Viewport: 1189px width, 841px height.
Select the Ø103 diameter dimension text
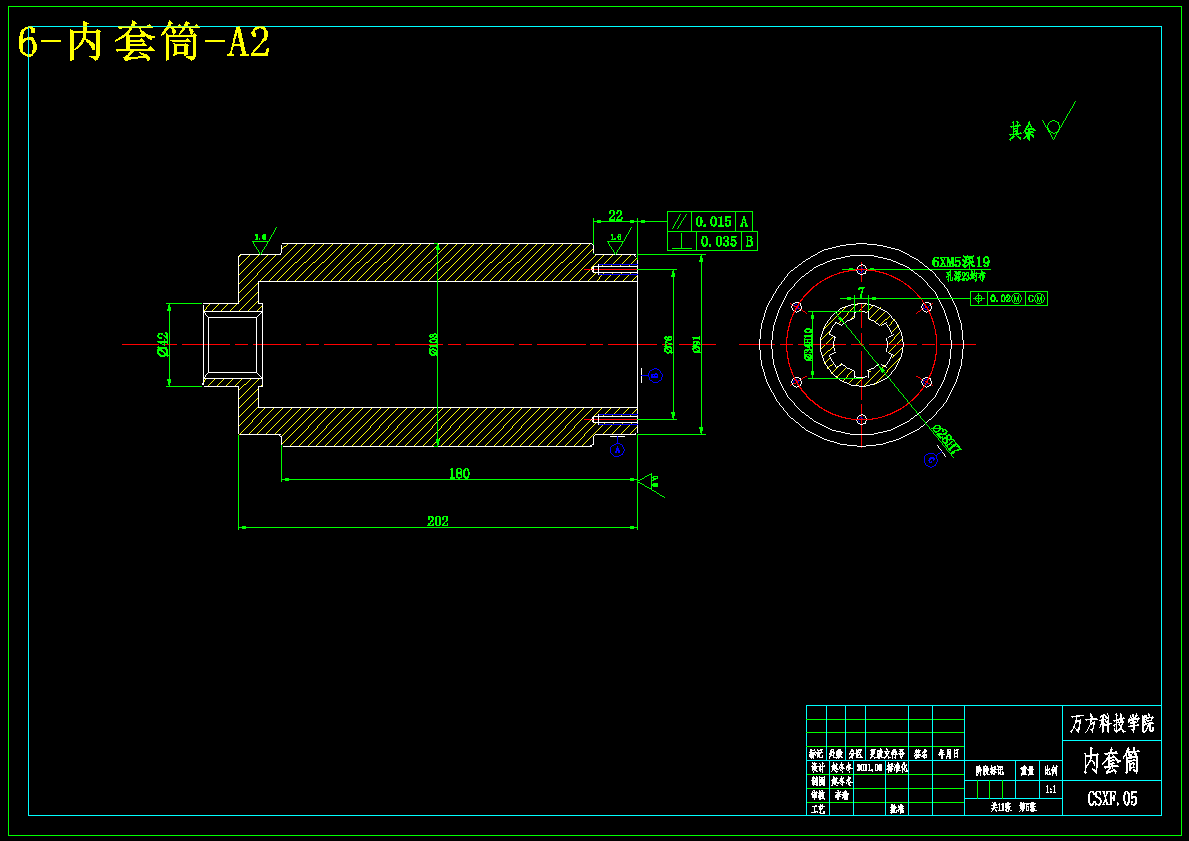click(434, 344)
